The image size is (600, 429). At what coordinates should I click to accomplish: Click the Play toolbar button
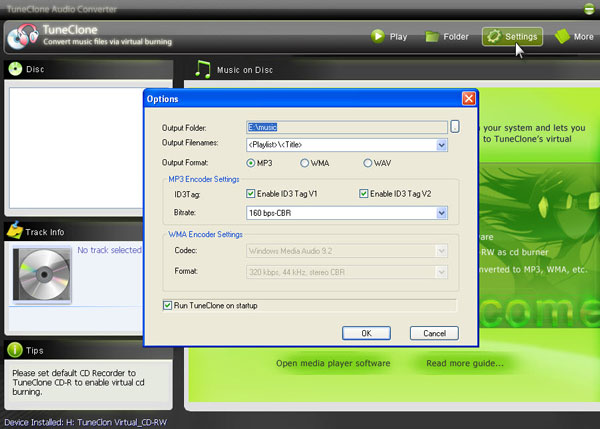click(x=389, y=37)
